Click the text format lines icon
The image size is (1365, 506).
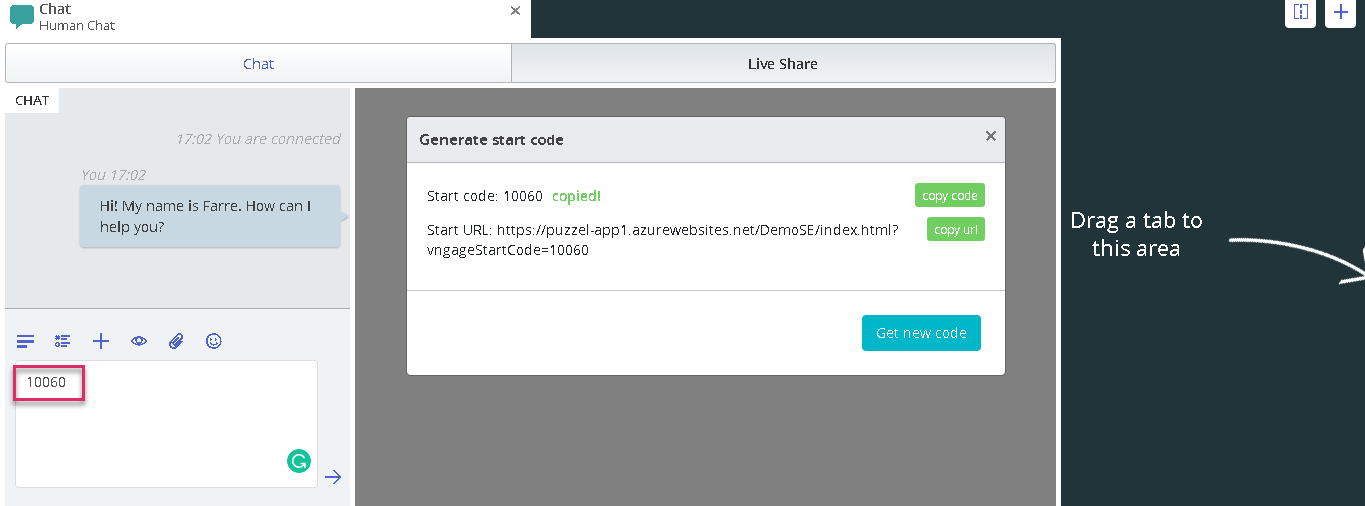point(26,341)
